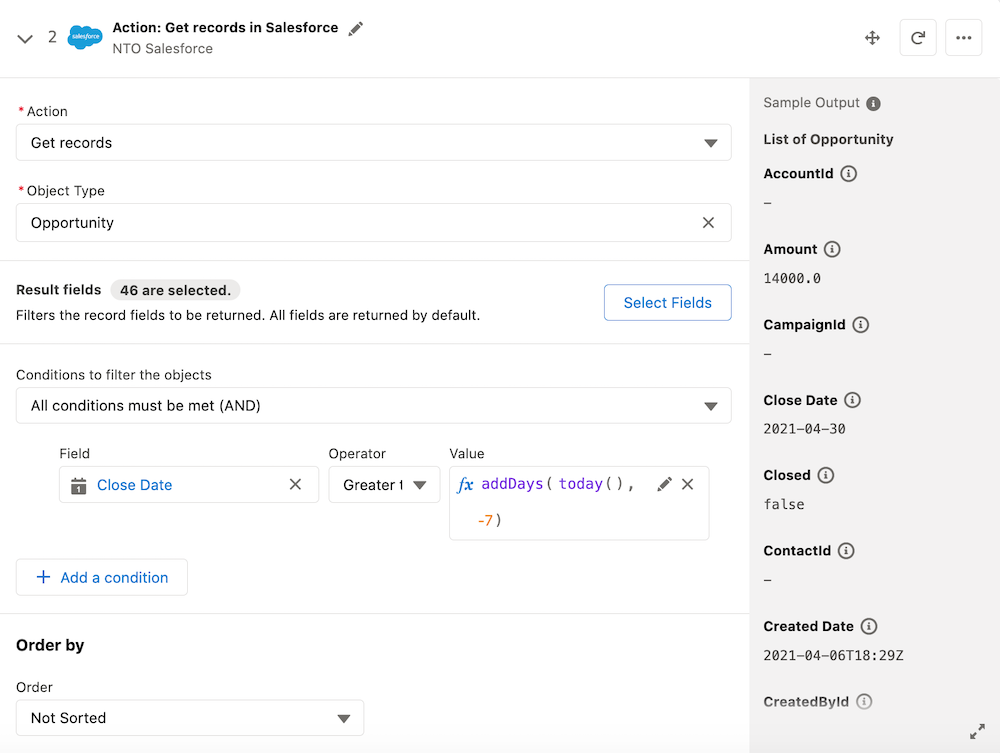The height and width of the screenshot is (753, 1000).
Task: Click the Created Date info icon
Action: pos(869,626)
